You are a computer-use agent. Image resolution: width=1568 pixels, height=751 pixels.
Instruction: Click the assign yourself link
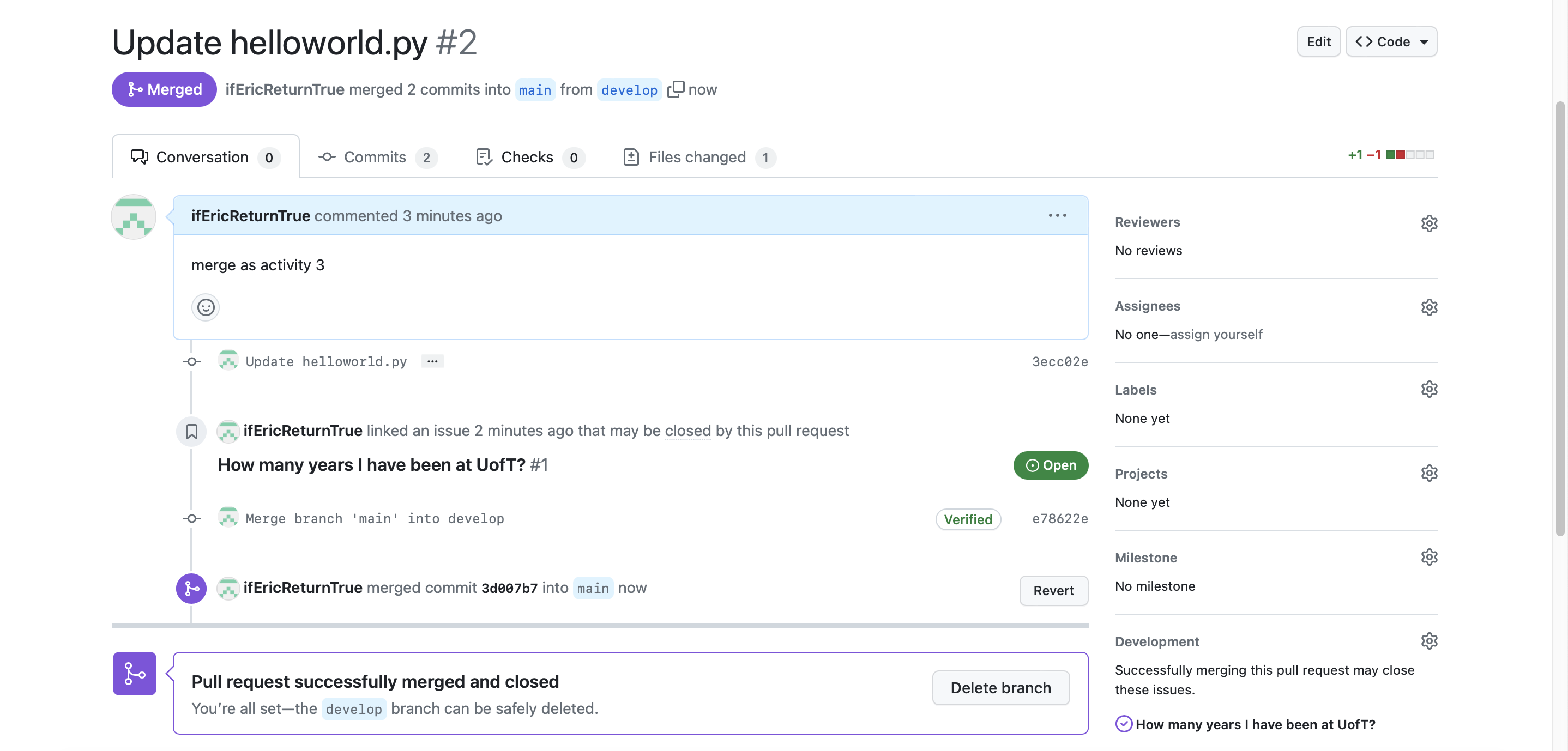[x=1216, y=334]
